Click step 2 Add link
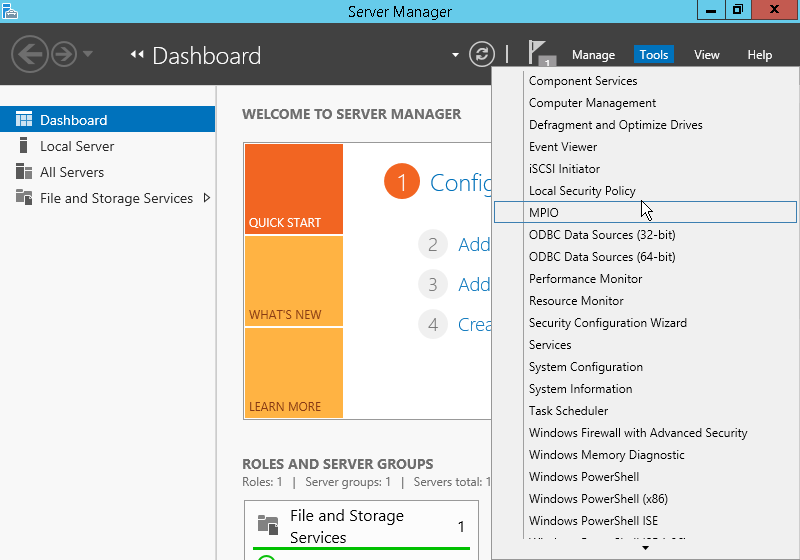This screenshot has width=800, height=560. 474,245
